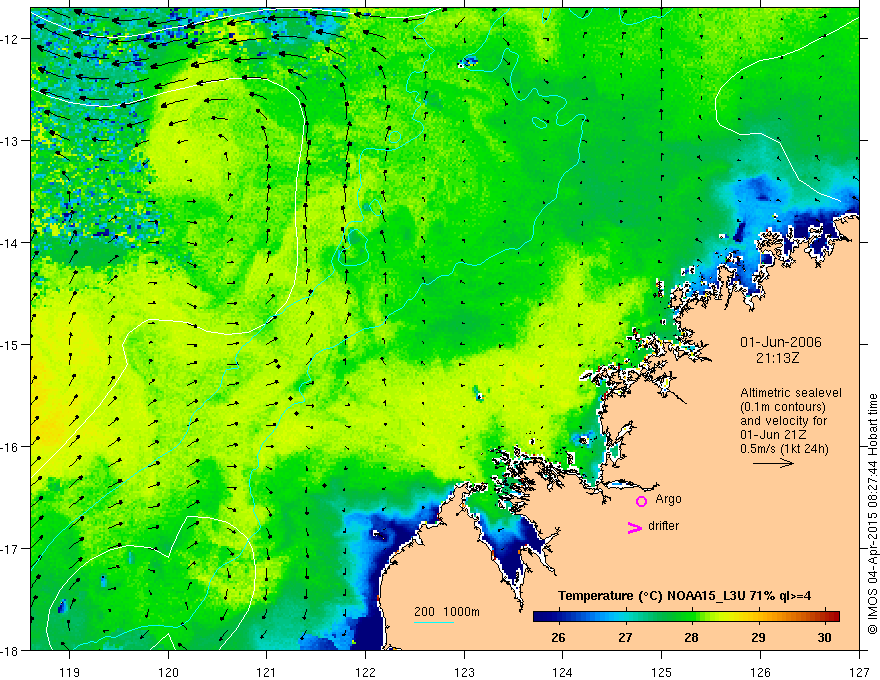
Task: Click the dark blue end of temperature colorbar
Action: point(539,616)
